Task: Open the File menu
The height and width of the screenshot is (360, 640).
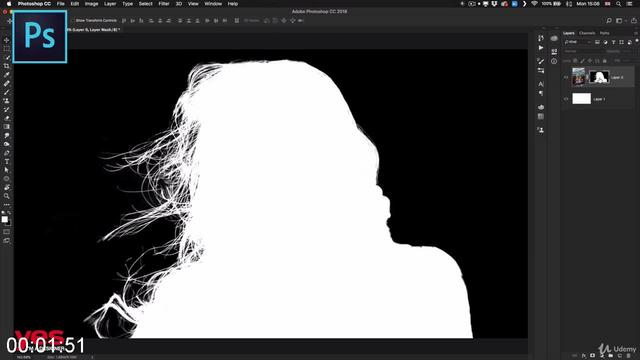Action: (60, 4)
